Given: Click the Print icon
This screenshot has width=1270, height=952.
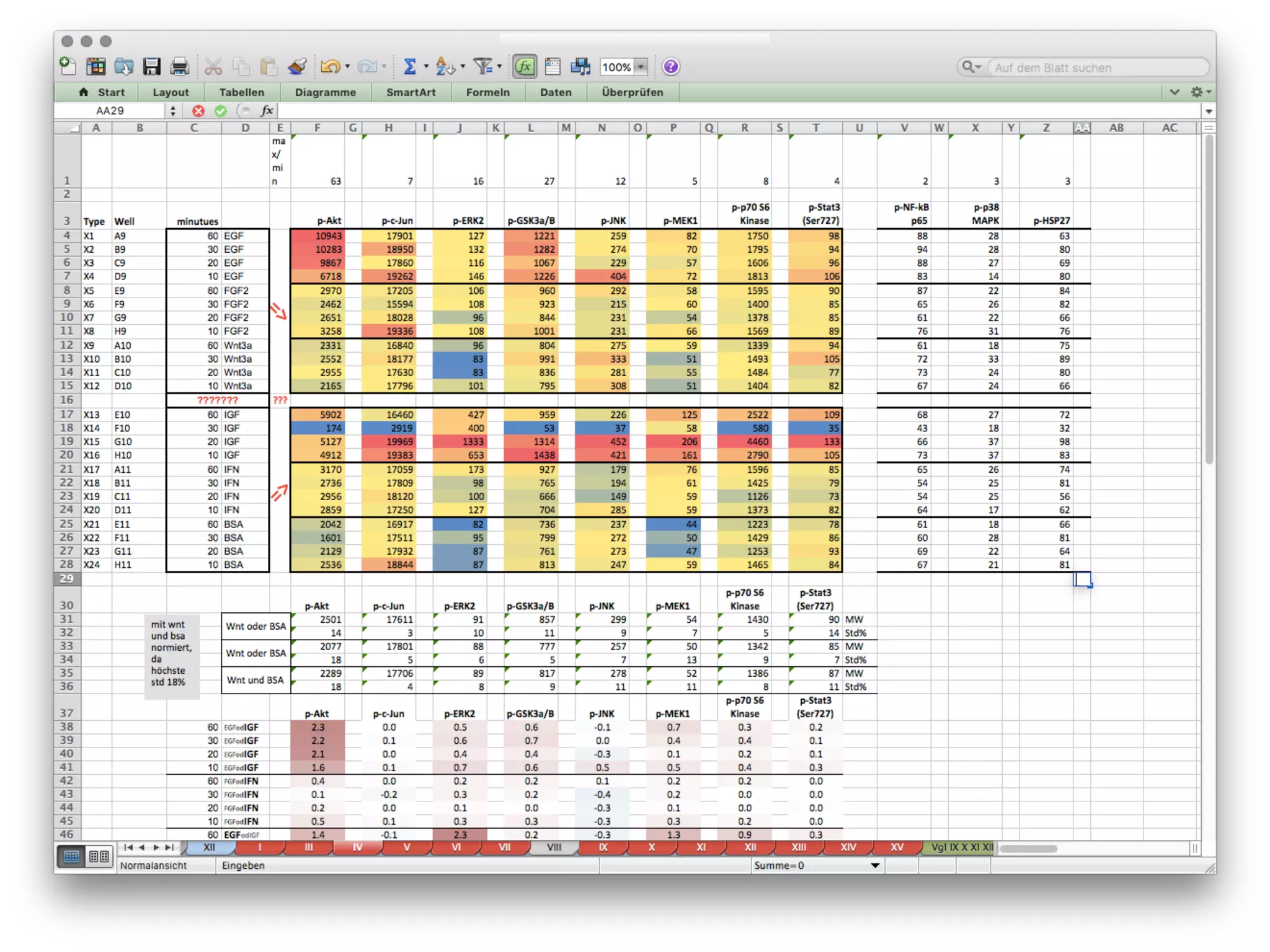Looking at the screenshot, I should tap(180, 66).
